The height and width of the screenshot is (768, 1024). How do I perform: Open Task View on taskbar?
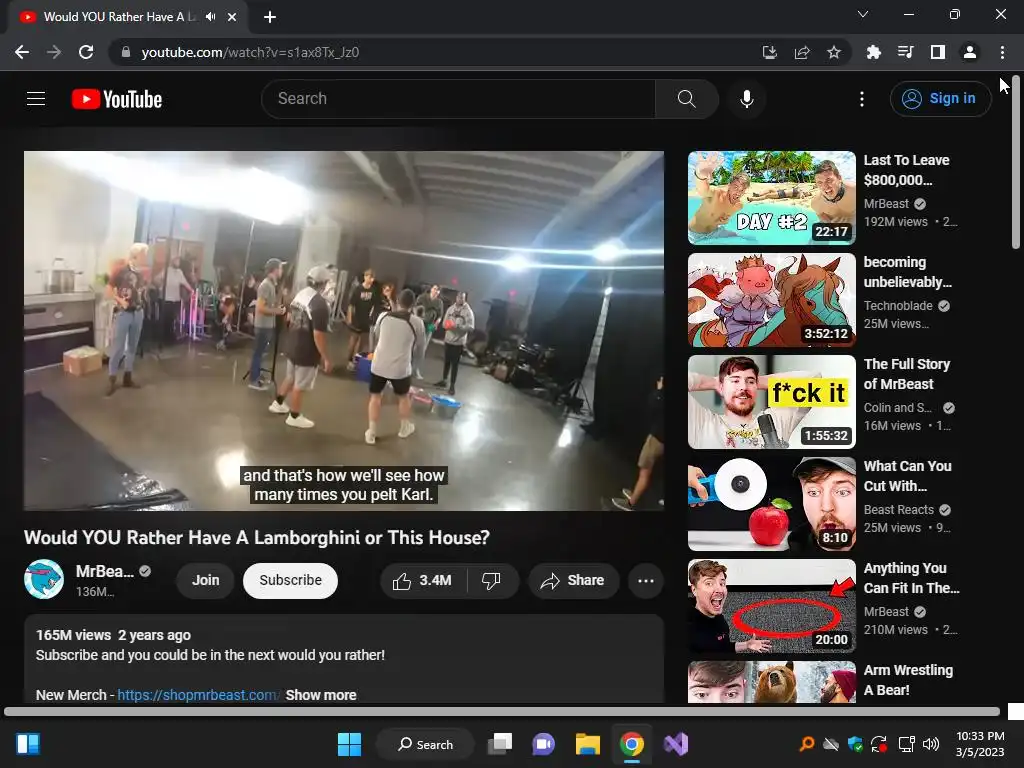[x=501, y=744]
